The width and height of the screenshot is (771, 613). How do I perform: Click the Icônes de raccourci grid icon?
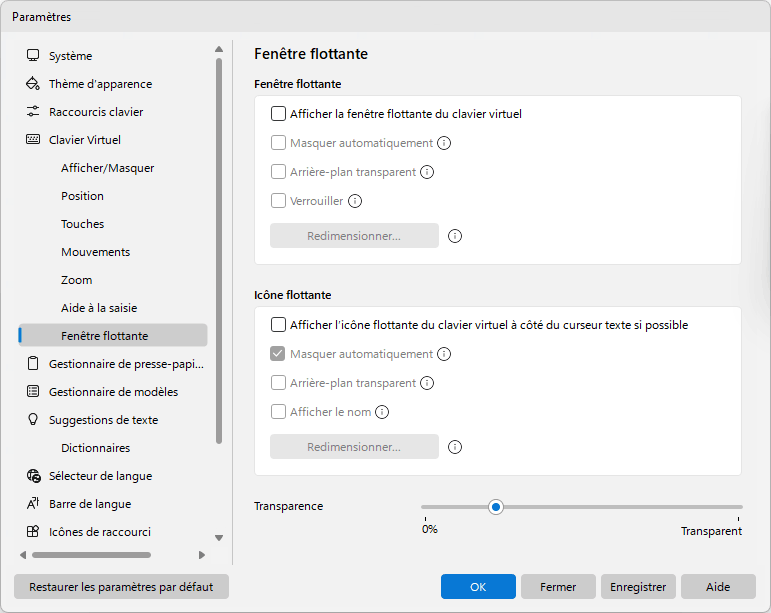click(33, 531)
